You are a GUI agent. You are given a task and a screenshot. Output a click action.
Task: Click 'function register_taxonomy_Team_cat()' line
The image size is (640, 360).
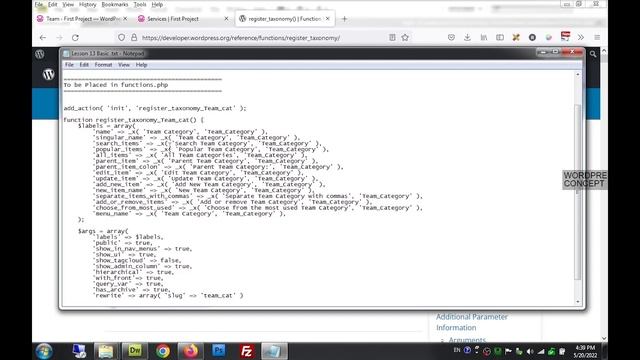pyautogui.click(x=133, y=120)
